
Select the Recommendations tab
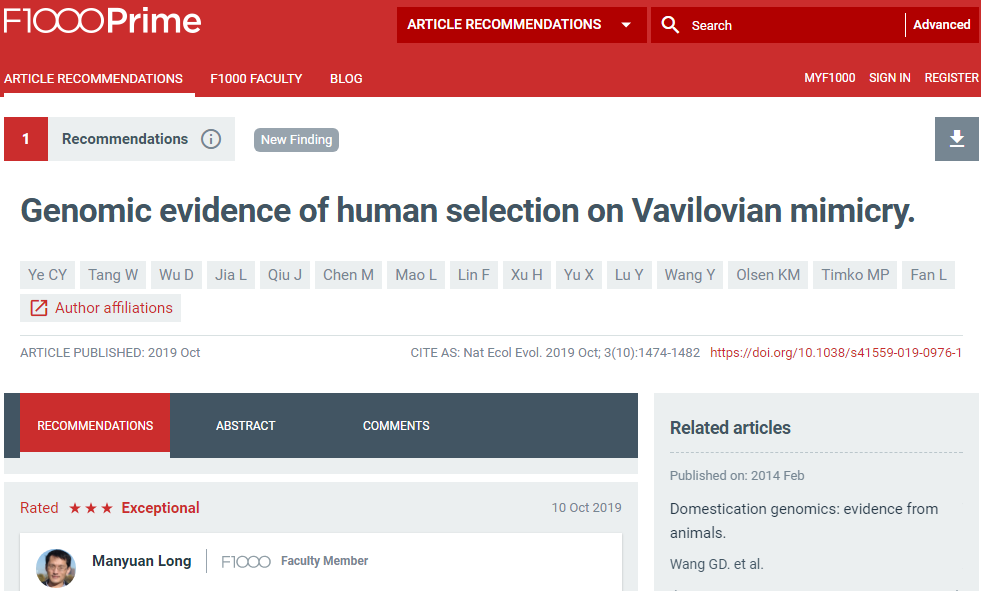pyautogui.click(x=95, y=423)
